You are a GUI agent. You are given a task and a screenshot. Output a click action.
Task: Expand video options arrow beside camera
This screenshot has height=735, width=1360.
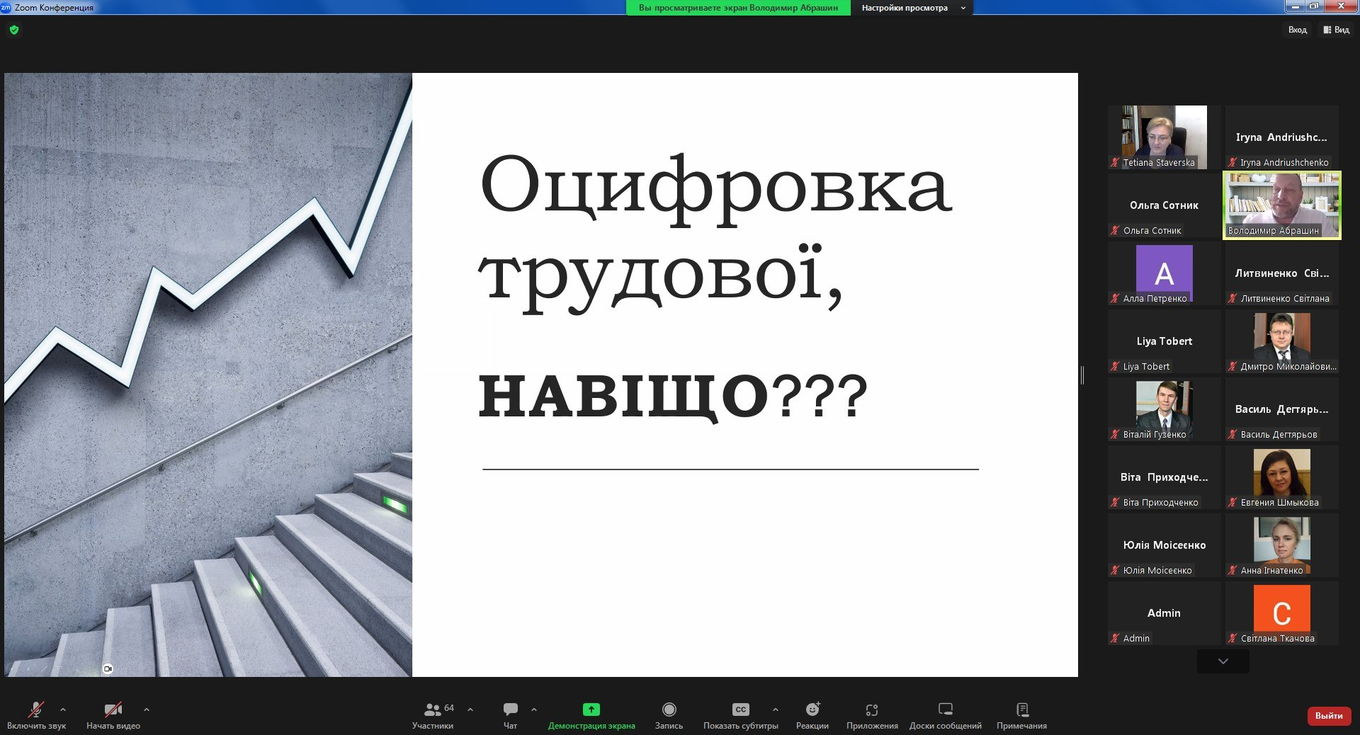146,709
